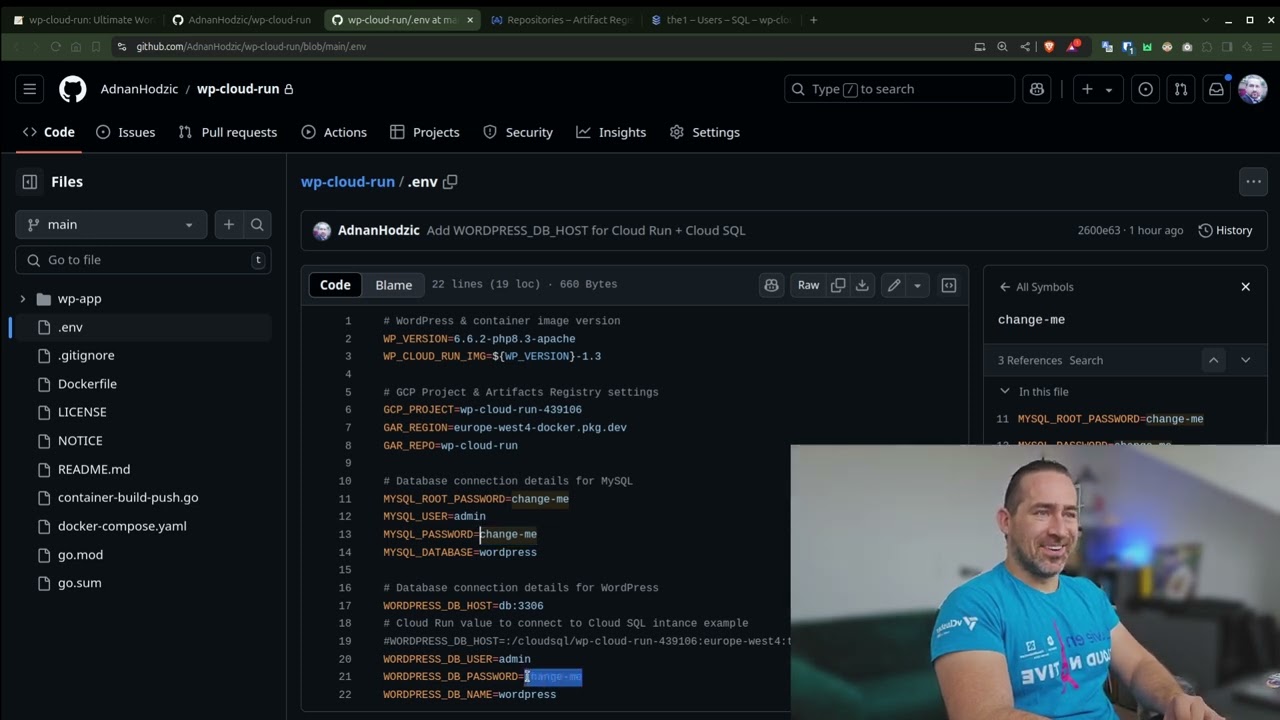Switch to the Code view
Image resolution: width=1280 pixels, height=720 pixels.
335,285
